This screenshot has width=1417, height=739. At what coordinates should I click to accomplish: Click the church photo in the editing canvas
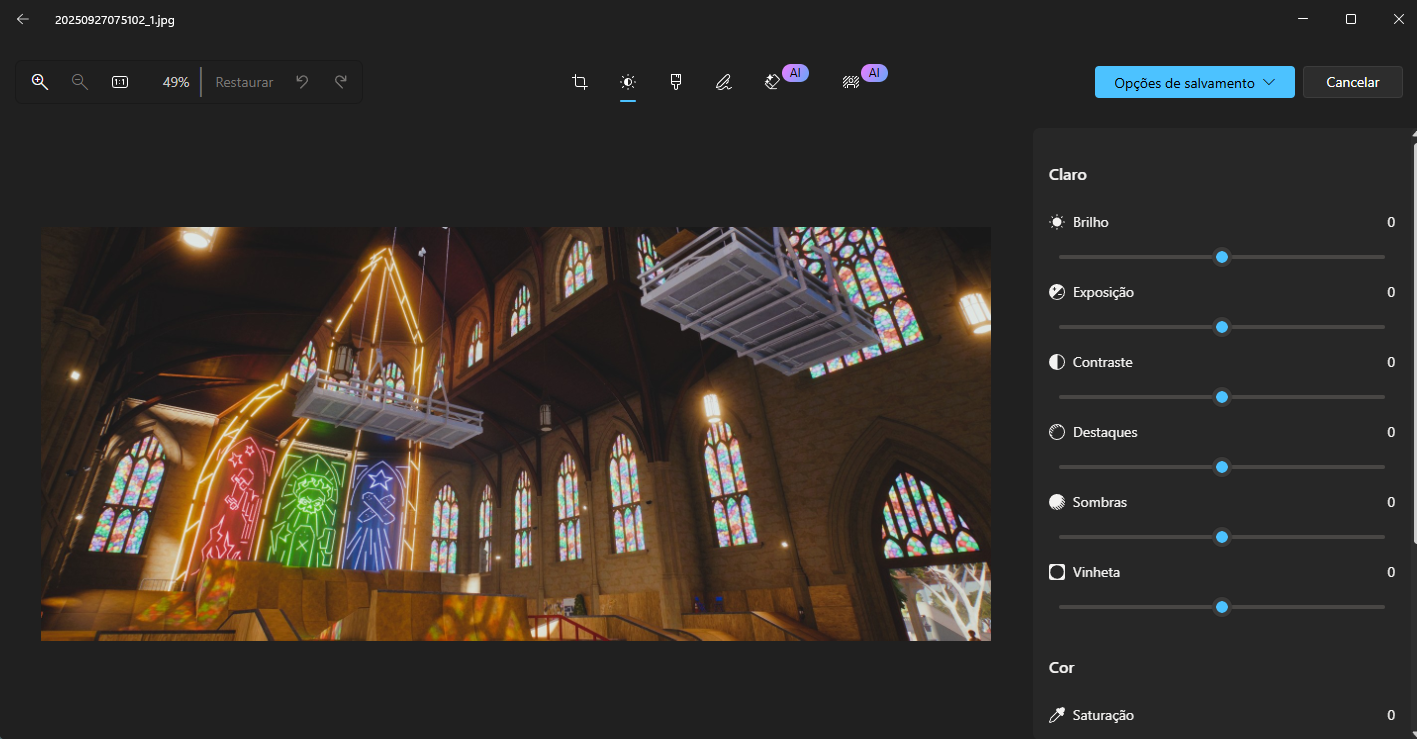516,433
